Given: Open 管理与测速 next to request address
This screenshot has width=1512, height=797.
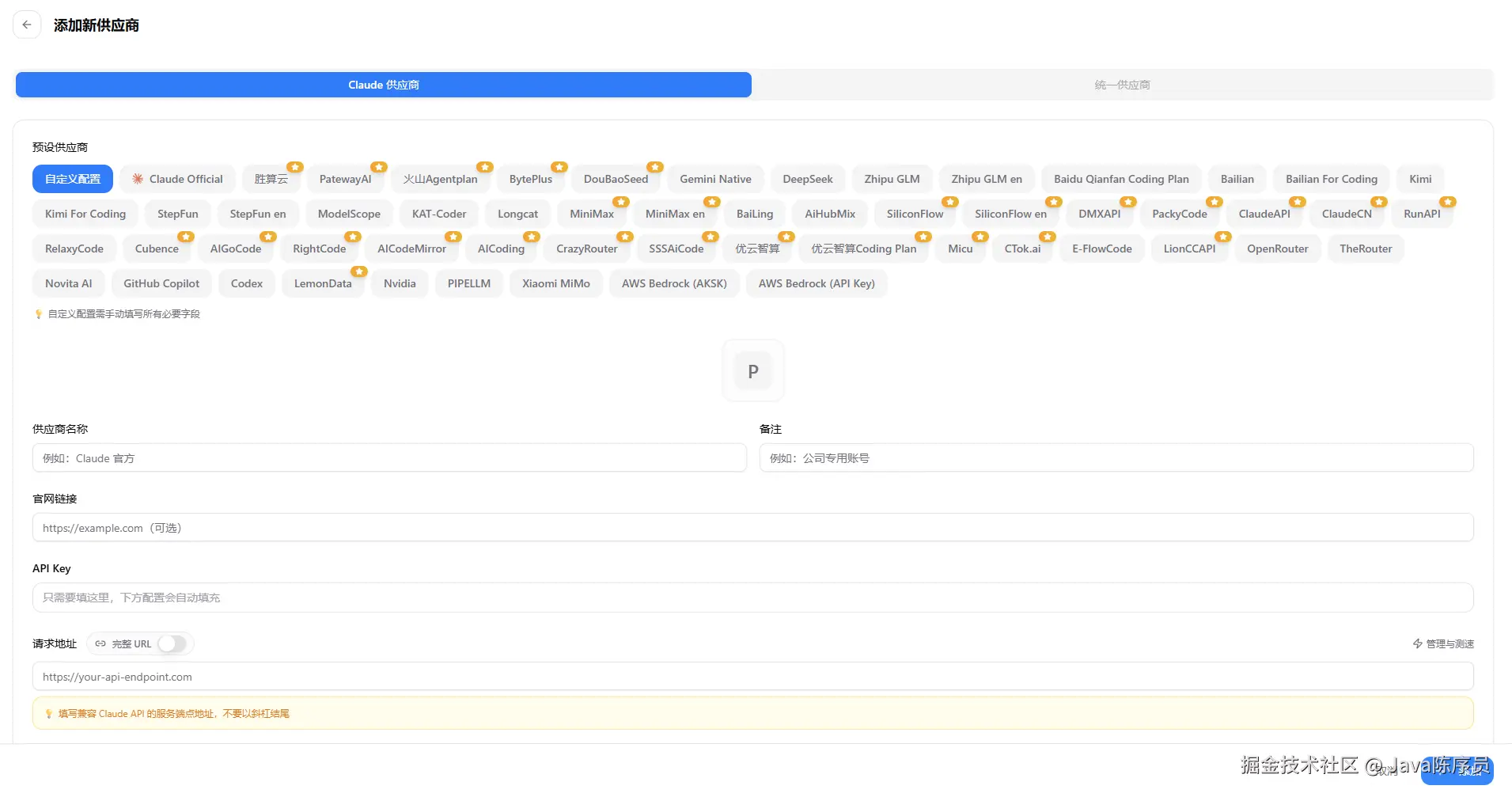Looking at the screenshot, I should pos(1443,643).
